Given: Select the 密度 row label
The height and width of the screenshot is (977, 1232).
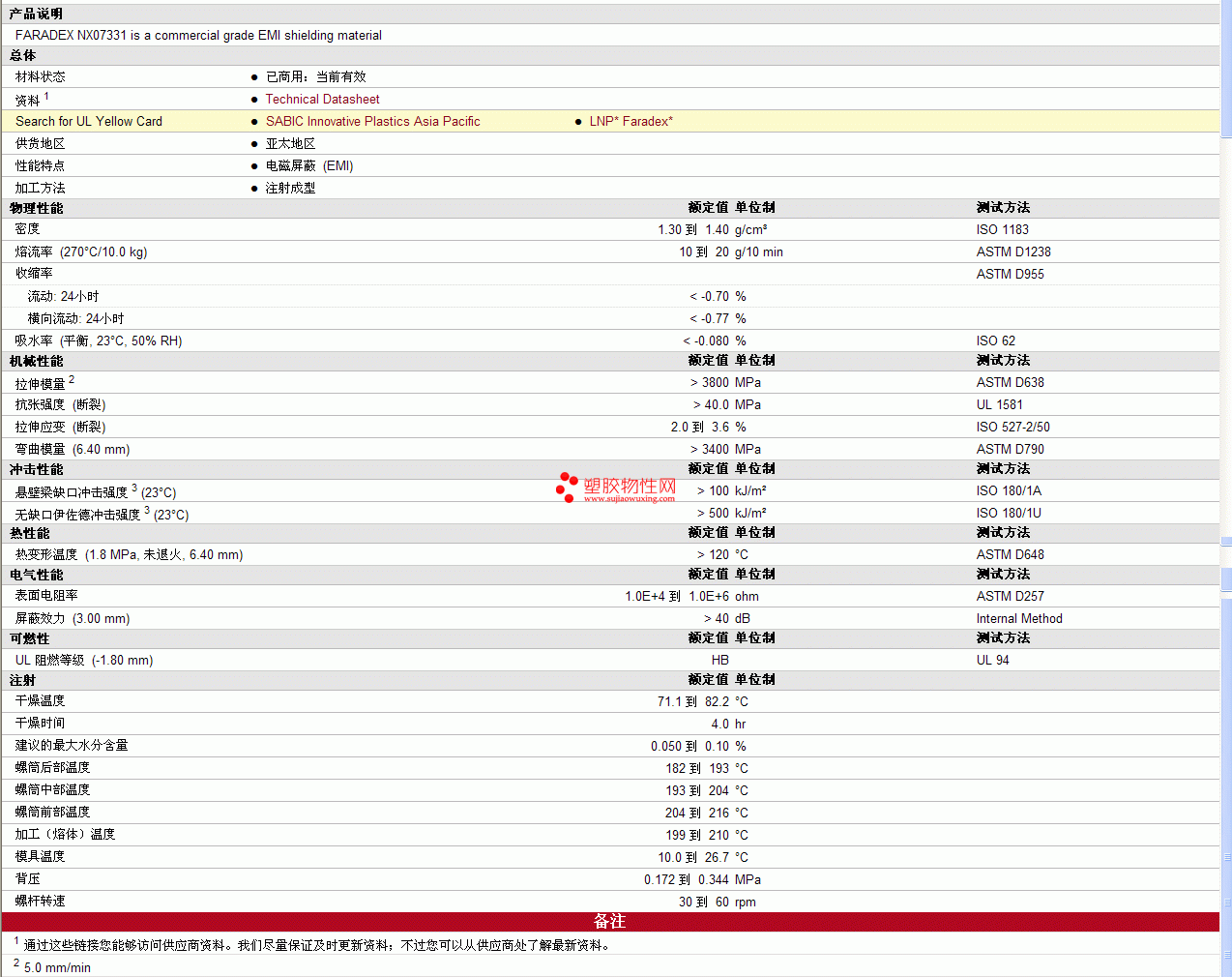Looking at the screenshot, I should tap(28, 229).
